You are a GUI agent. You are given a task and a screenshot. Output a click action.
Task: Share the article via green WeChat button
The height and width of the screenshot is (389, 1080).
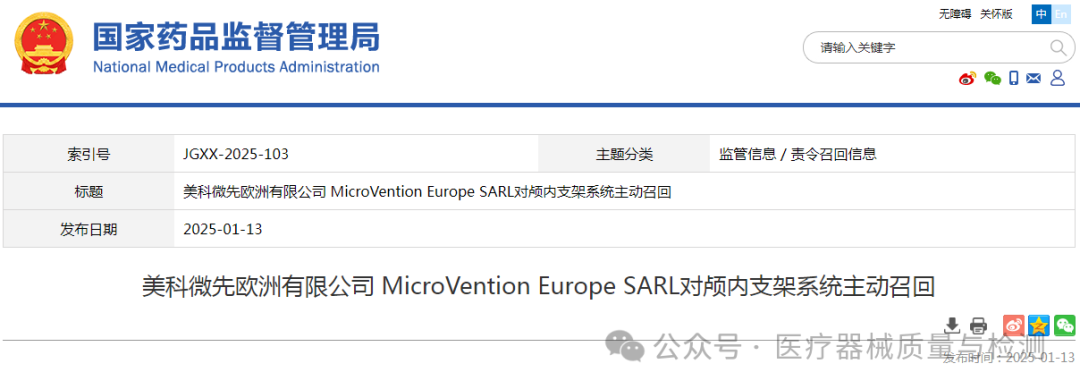point(1065,325)
